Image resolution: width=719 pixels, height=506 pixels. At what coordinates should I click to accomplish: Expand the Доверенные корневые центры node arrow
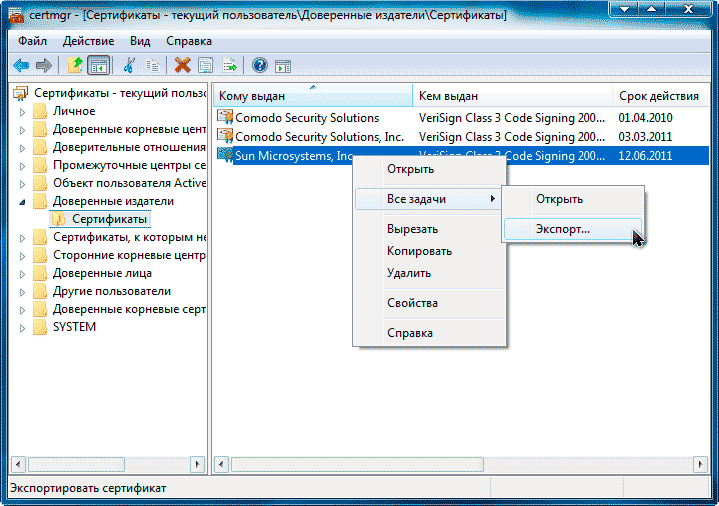[22, 130]
